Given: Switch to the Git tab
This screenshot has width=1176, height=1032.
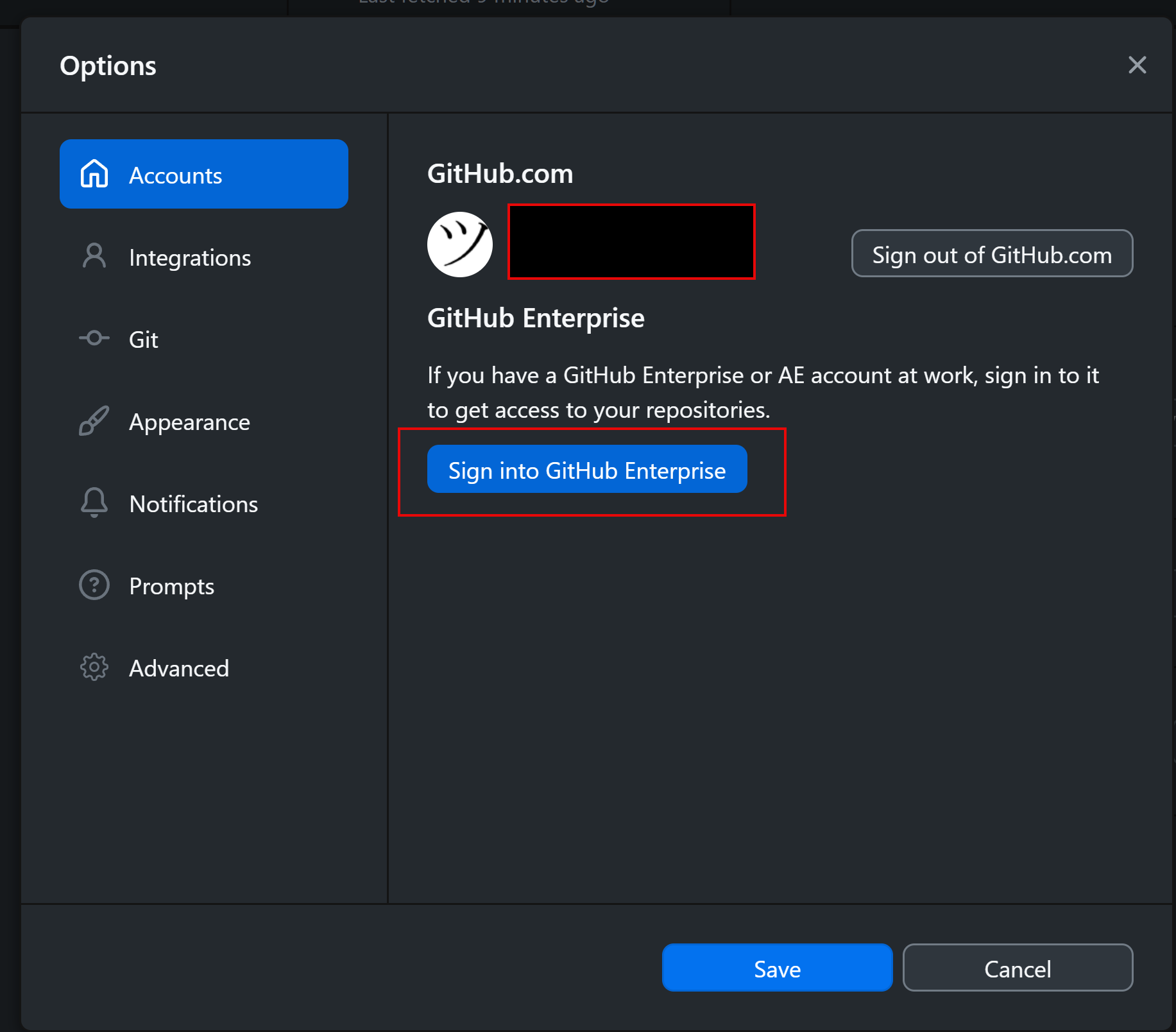Looking at the screenshot, I should [x=204, y=339].
